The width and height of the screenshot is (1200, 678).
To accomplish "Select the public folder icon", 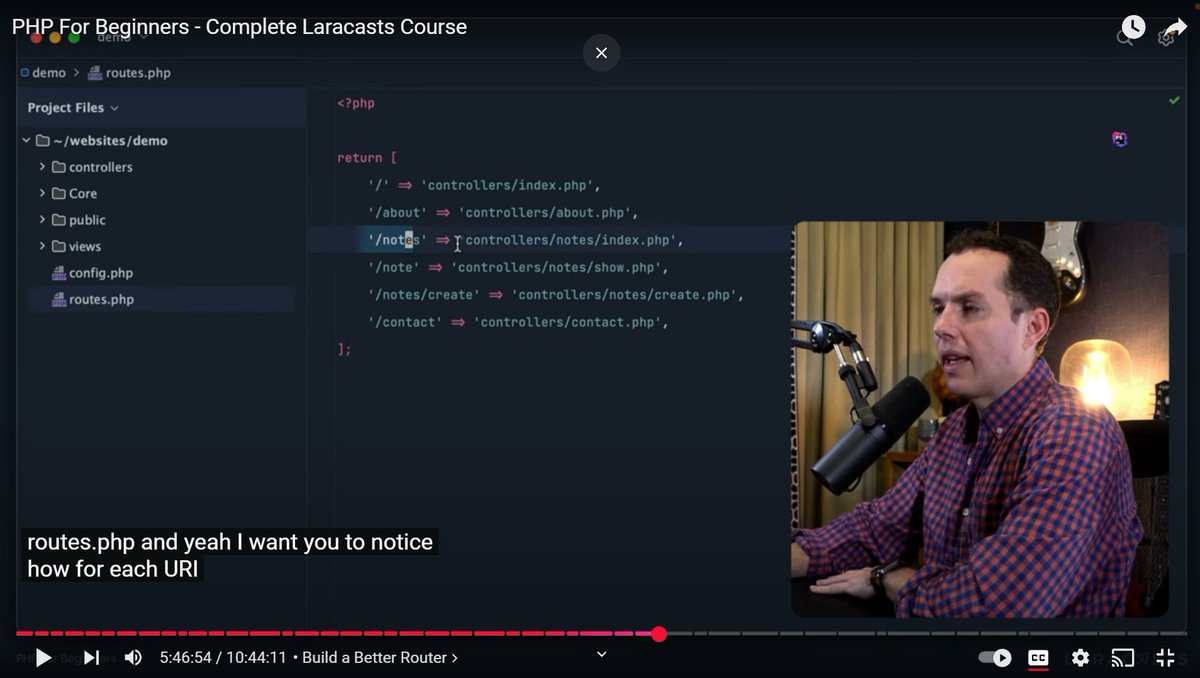I will tap(59, 220).
